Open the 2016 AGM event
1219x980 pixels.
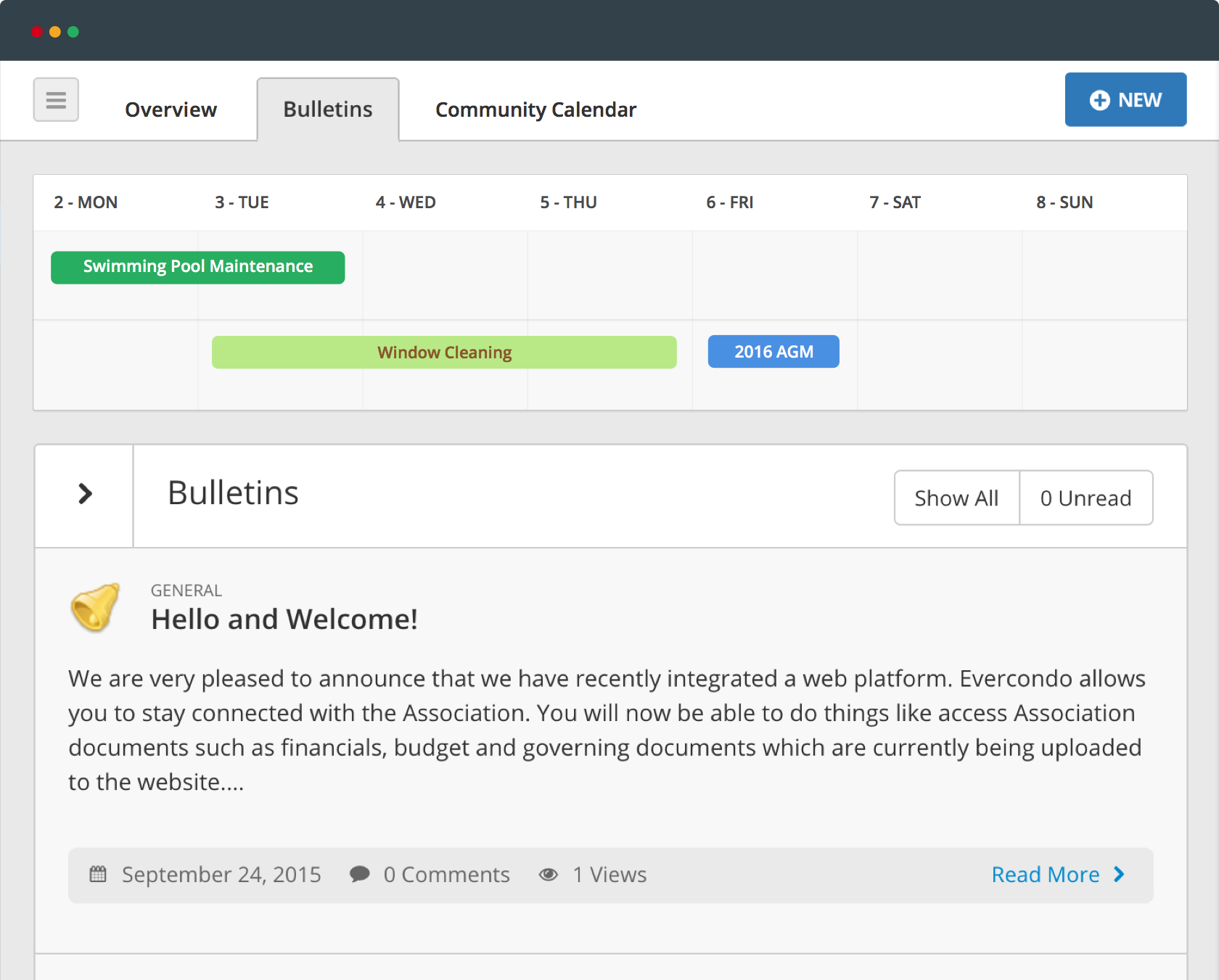click(x=773, y=352)
